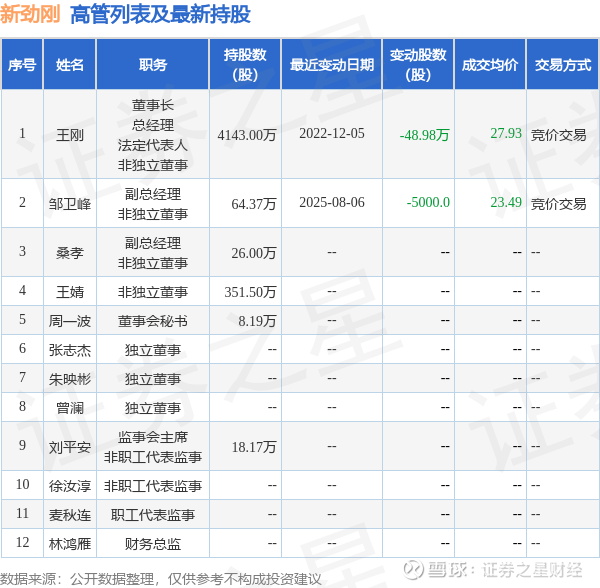This screenshot has width=600, height=588.
Task: Click the 变动股数(股) column header
Action: pos(418,65)
